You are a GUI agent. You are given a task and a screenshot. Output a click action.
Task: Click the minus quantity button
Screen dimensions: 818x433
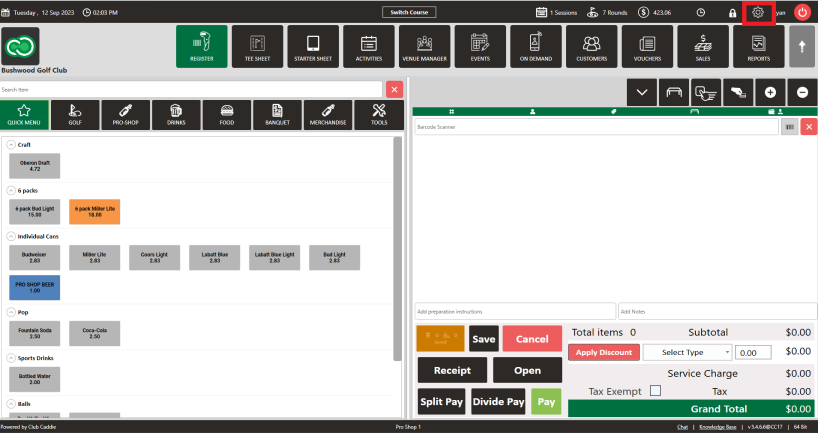click(802, 92)
